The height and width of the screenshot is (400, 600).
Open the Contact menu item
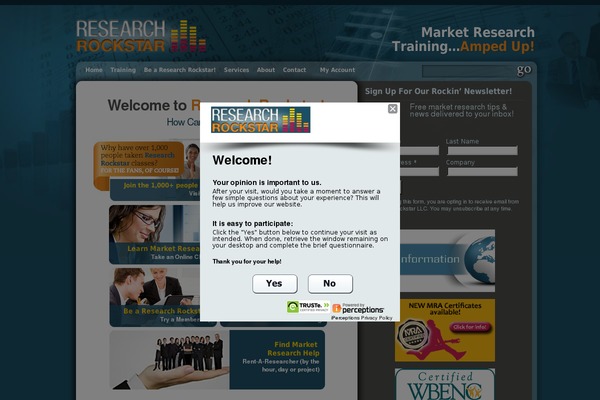(294, 70)
